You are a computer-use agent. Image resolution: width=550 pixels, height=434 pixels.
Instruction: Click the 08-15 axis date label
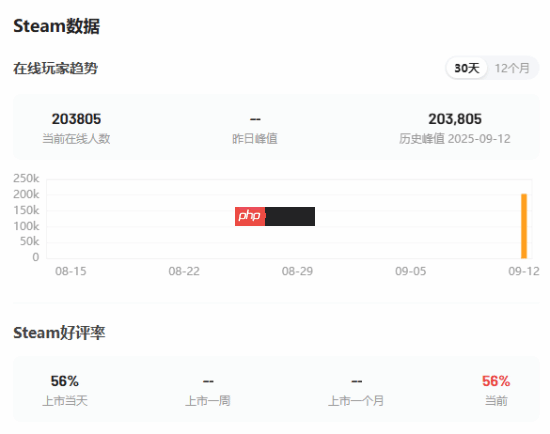click(x=71, y=271)
